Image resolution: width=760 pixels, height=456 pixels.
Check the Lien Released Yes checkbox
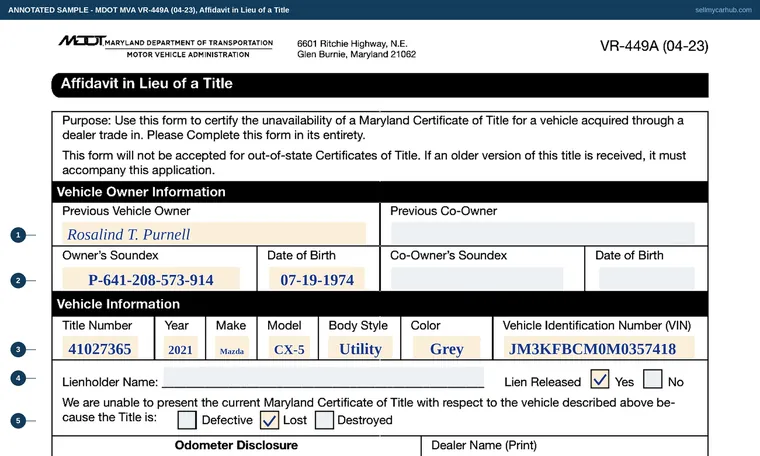600,379
